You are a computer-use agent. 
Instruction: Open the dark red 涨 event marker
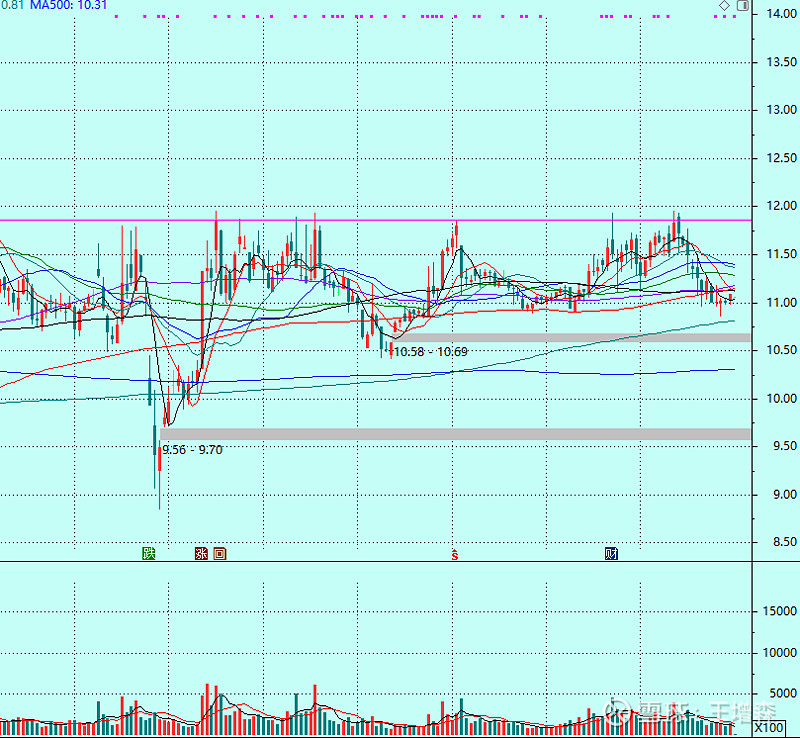click(x=201, y=553)
